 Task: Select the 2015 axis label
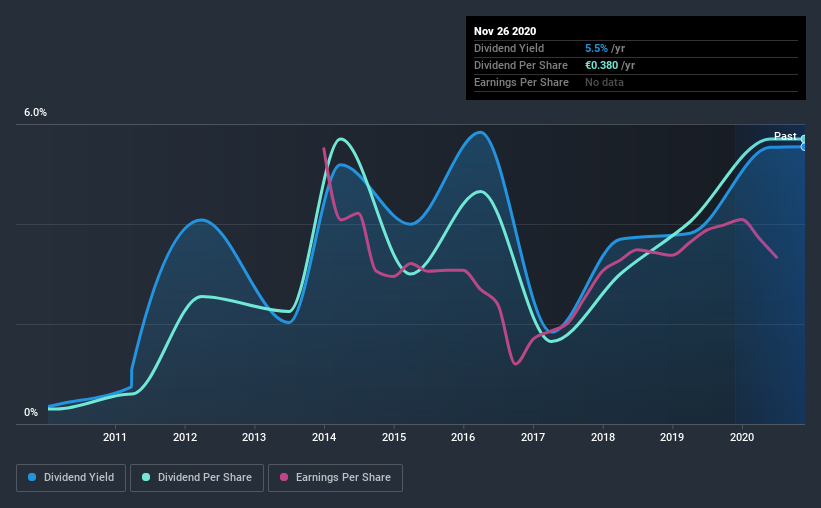point(394,437)
